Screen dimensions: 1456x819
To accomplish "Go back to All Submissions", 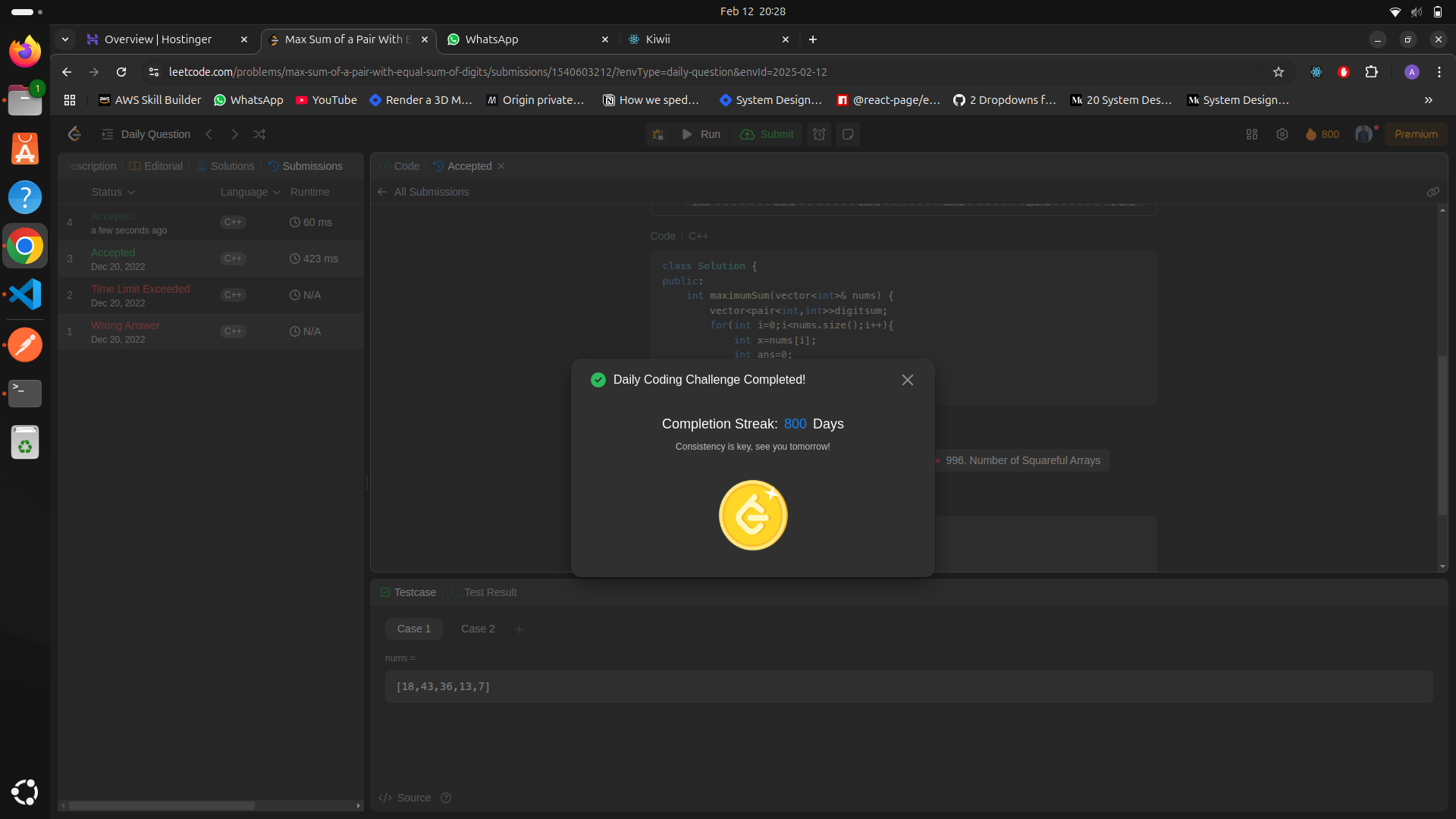I will coord(424,192).
